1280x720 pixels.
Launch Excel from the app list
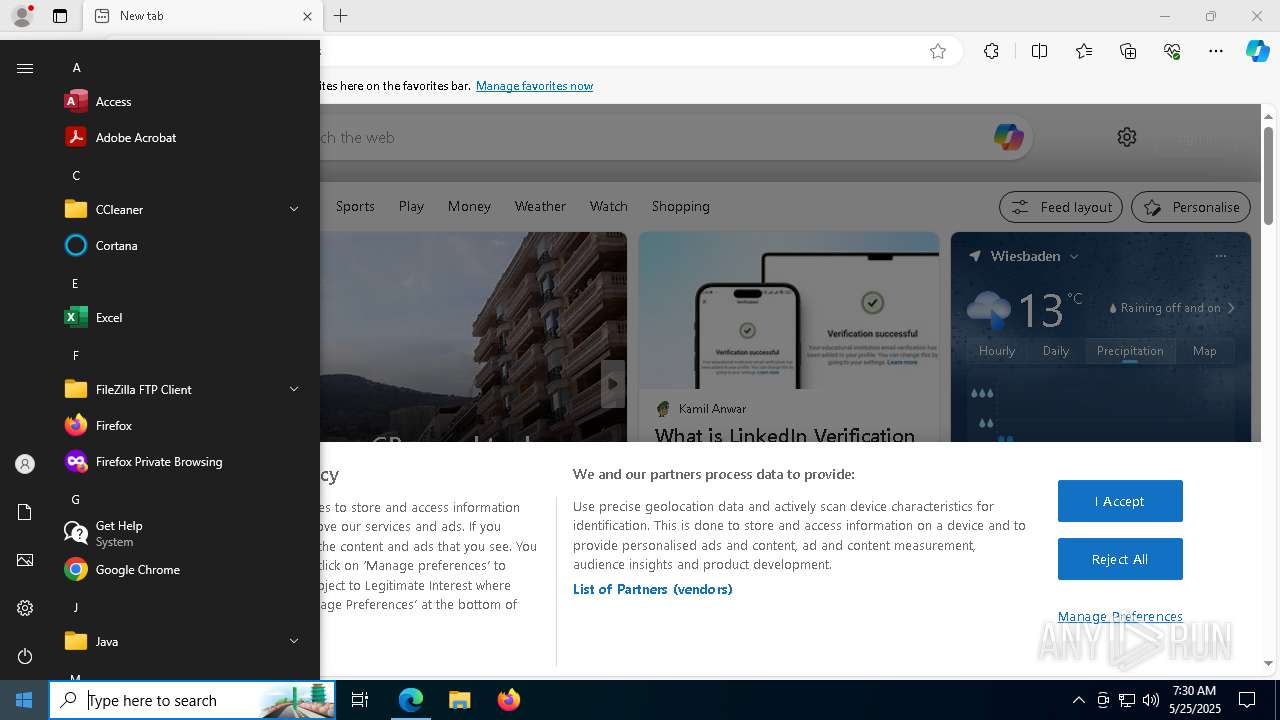[185, 318]
